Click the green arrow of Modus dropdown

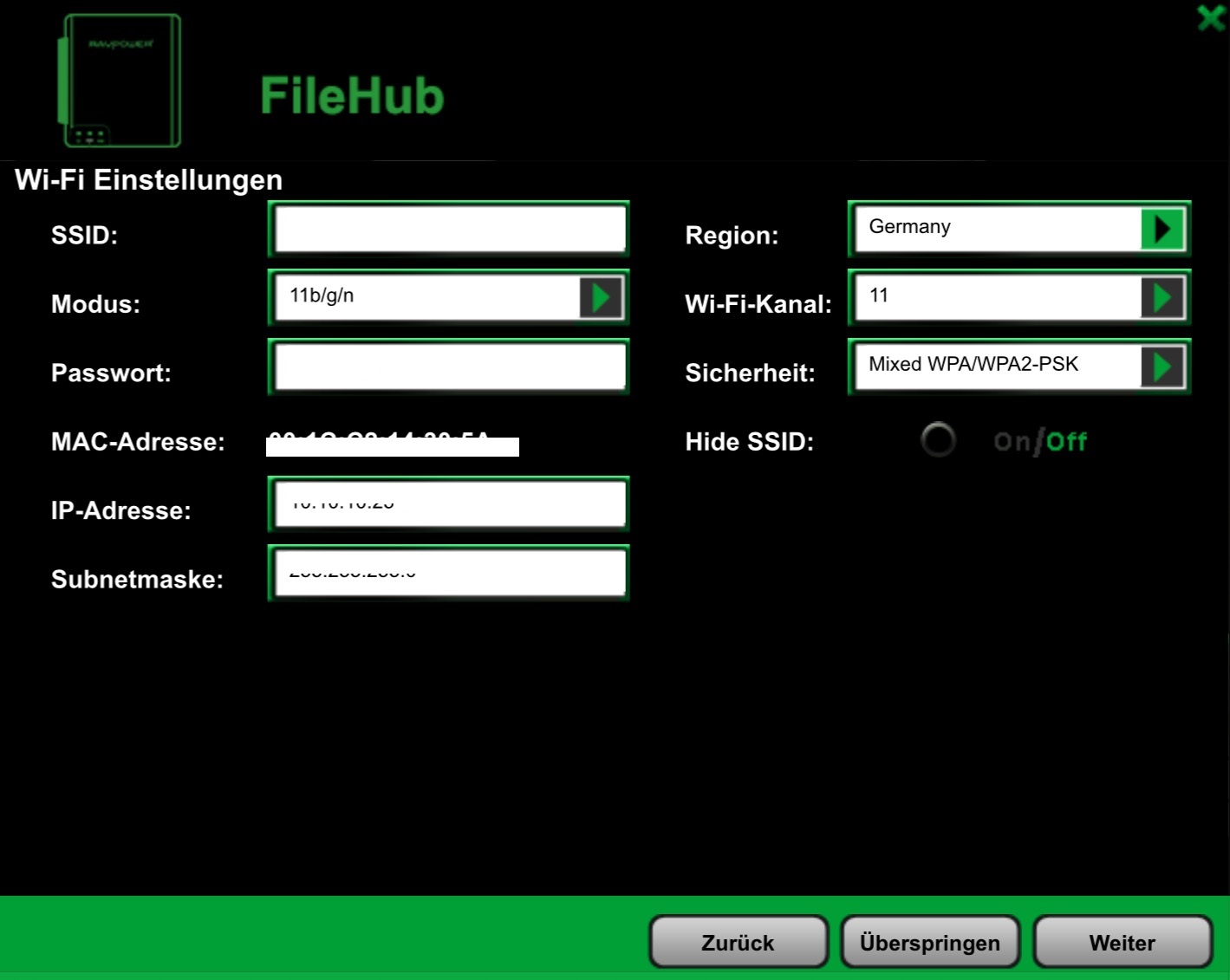coord(601,297)
